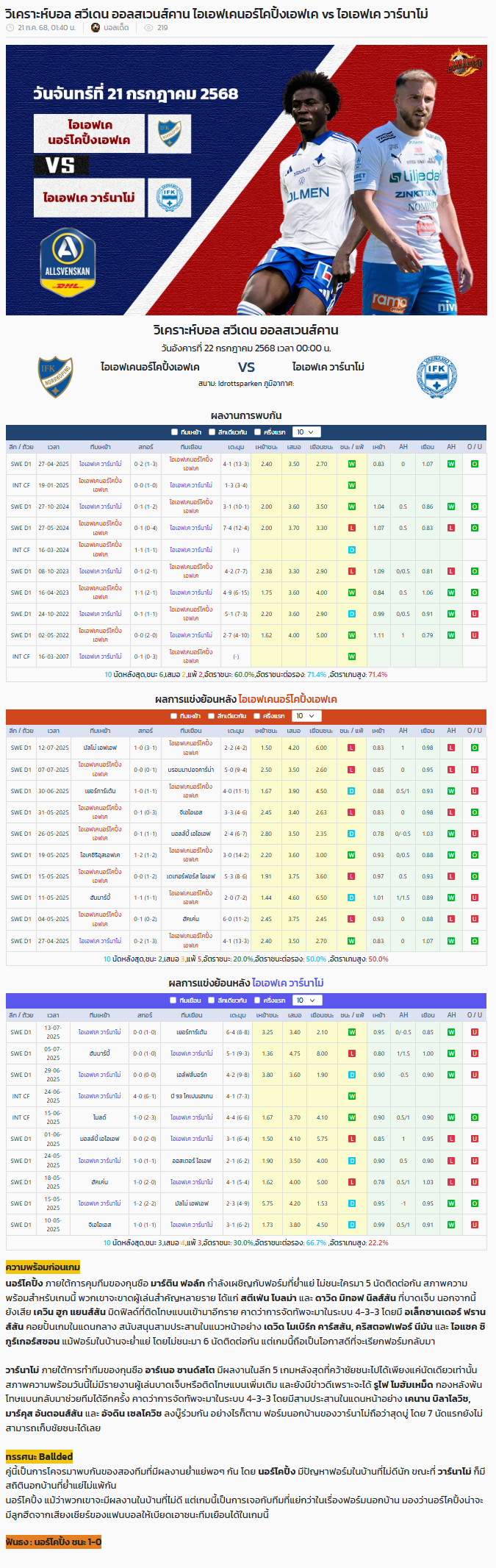Open เดเกอร์ฟอร์ส ไอเอฟ link in Norrköping table
The width and height of the screenshot is (496, 1568).
[x=191, y=876]
